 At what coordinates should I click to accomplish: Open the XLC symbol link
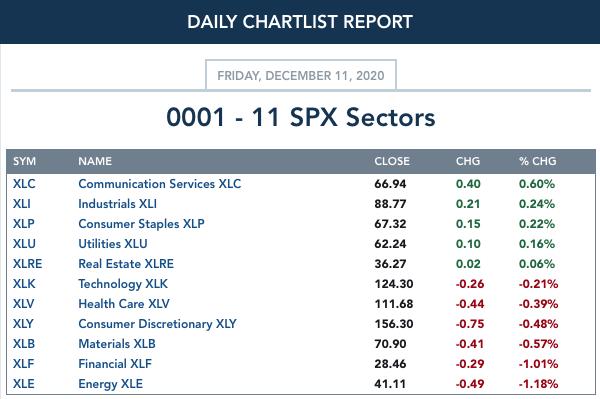[x=24, y=184]
